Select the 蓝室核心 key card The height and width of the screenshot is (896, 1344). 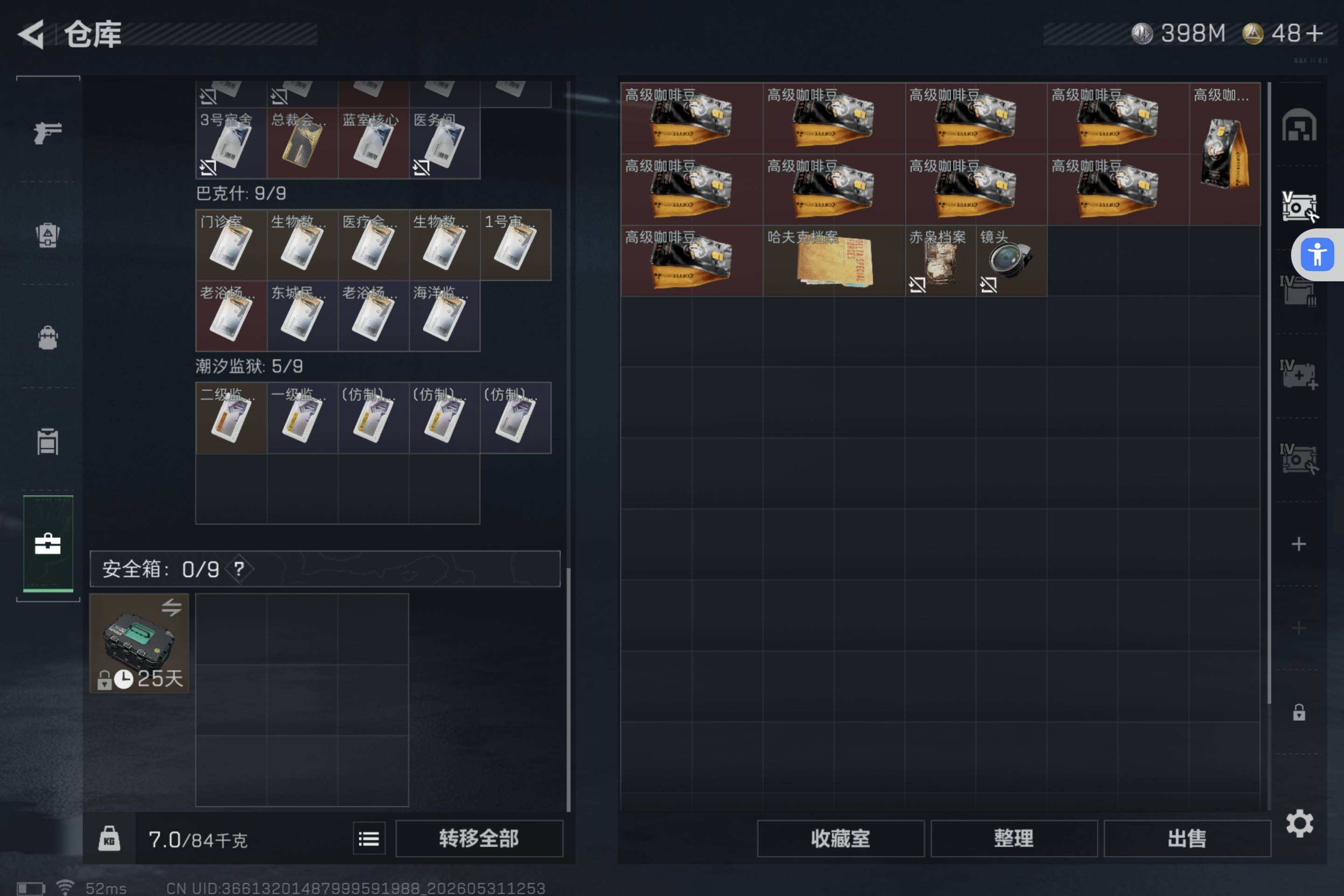373,143
